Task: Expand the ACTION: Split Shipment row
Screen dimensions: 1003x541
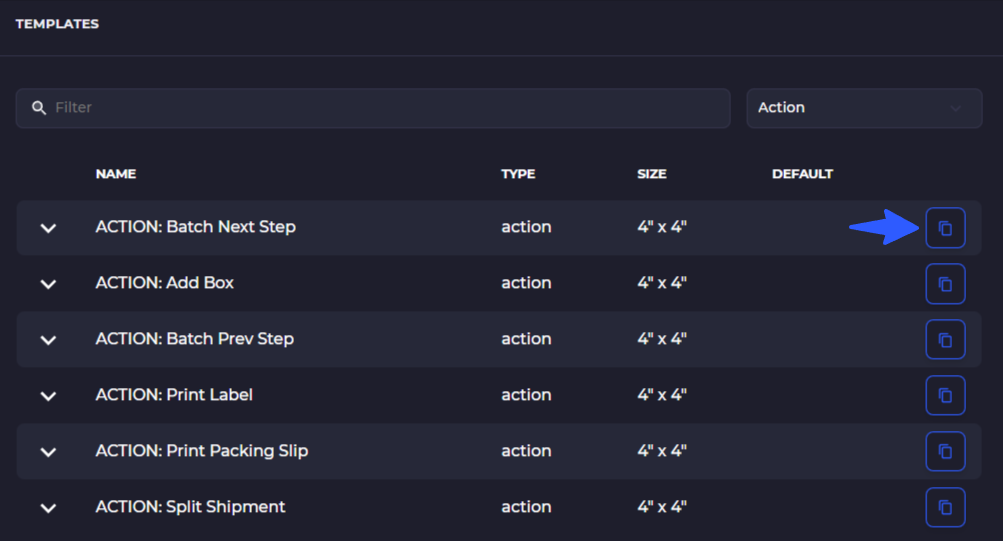Action: 48,508
